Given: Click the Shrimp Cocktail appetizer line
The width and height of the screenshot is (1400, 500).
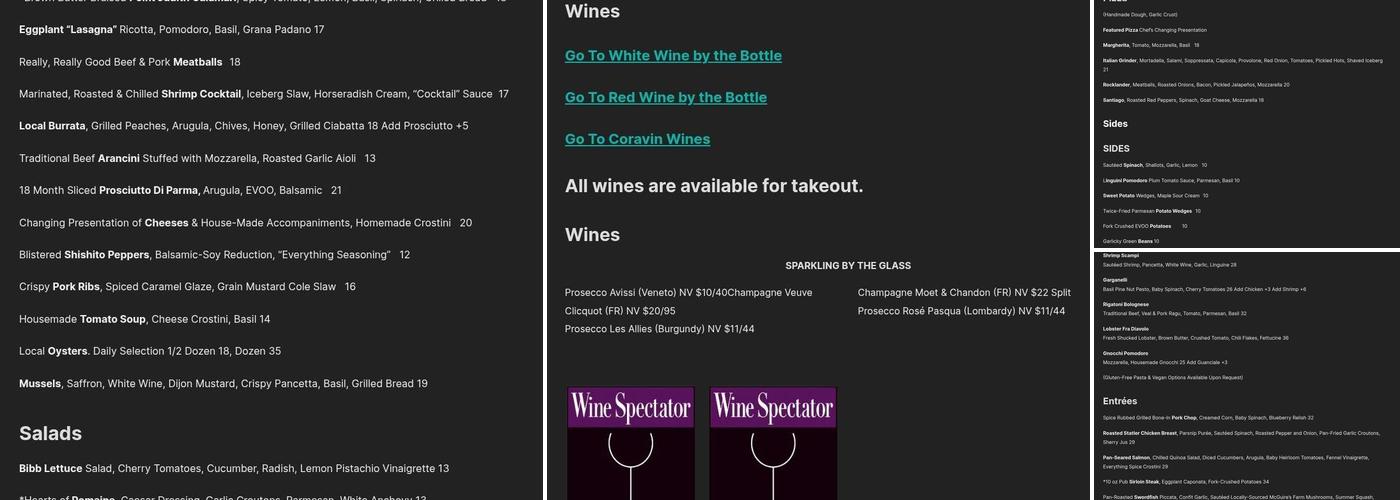Looking at the screenshot, I should coord(263,94).
